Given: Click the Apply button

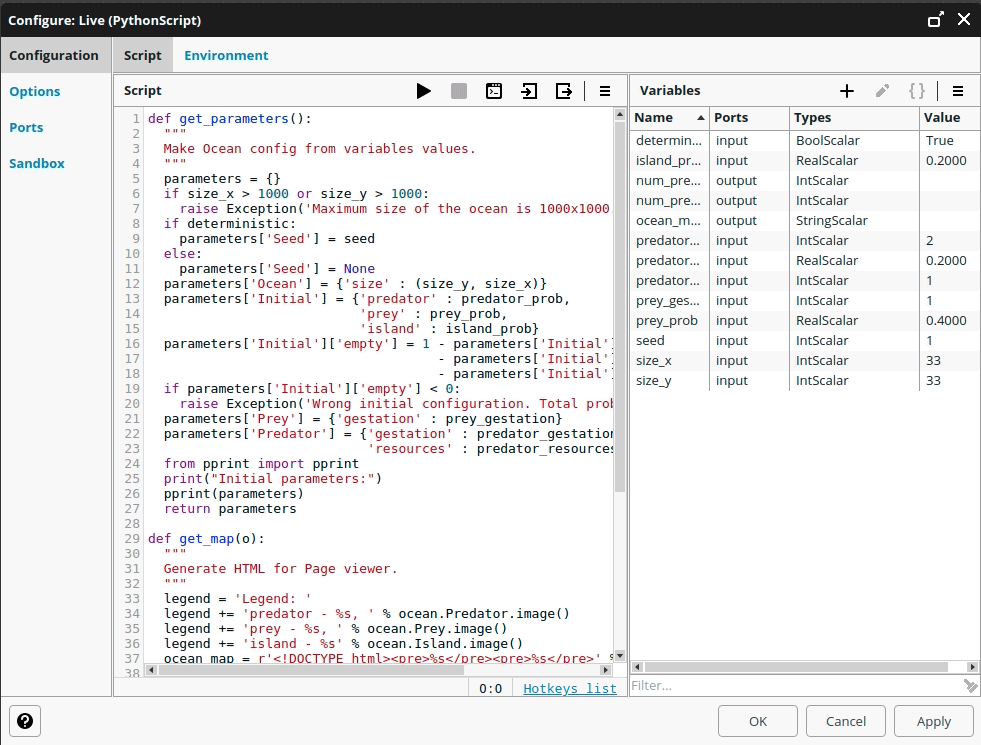Looking at the screenshot, I should tap(934, 721).
